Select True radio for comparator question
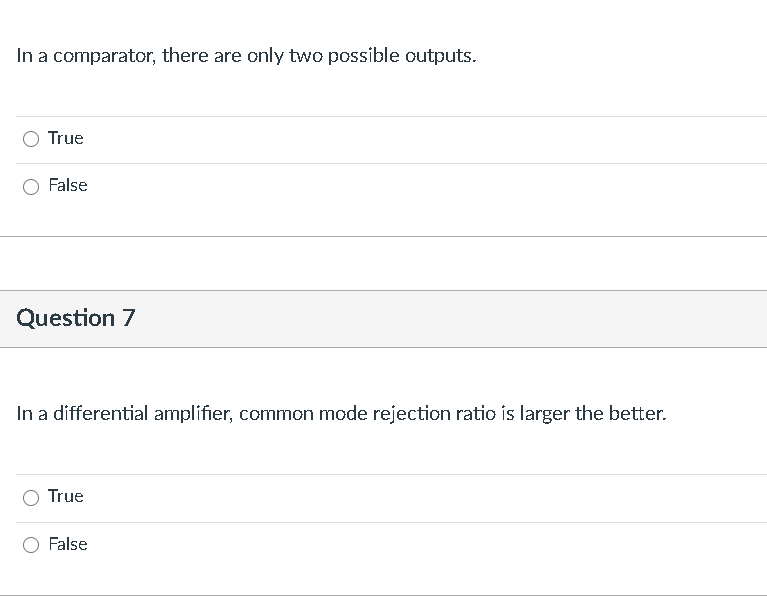 pyautogui.click(x=32, y=139)
